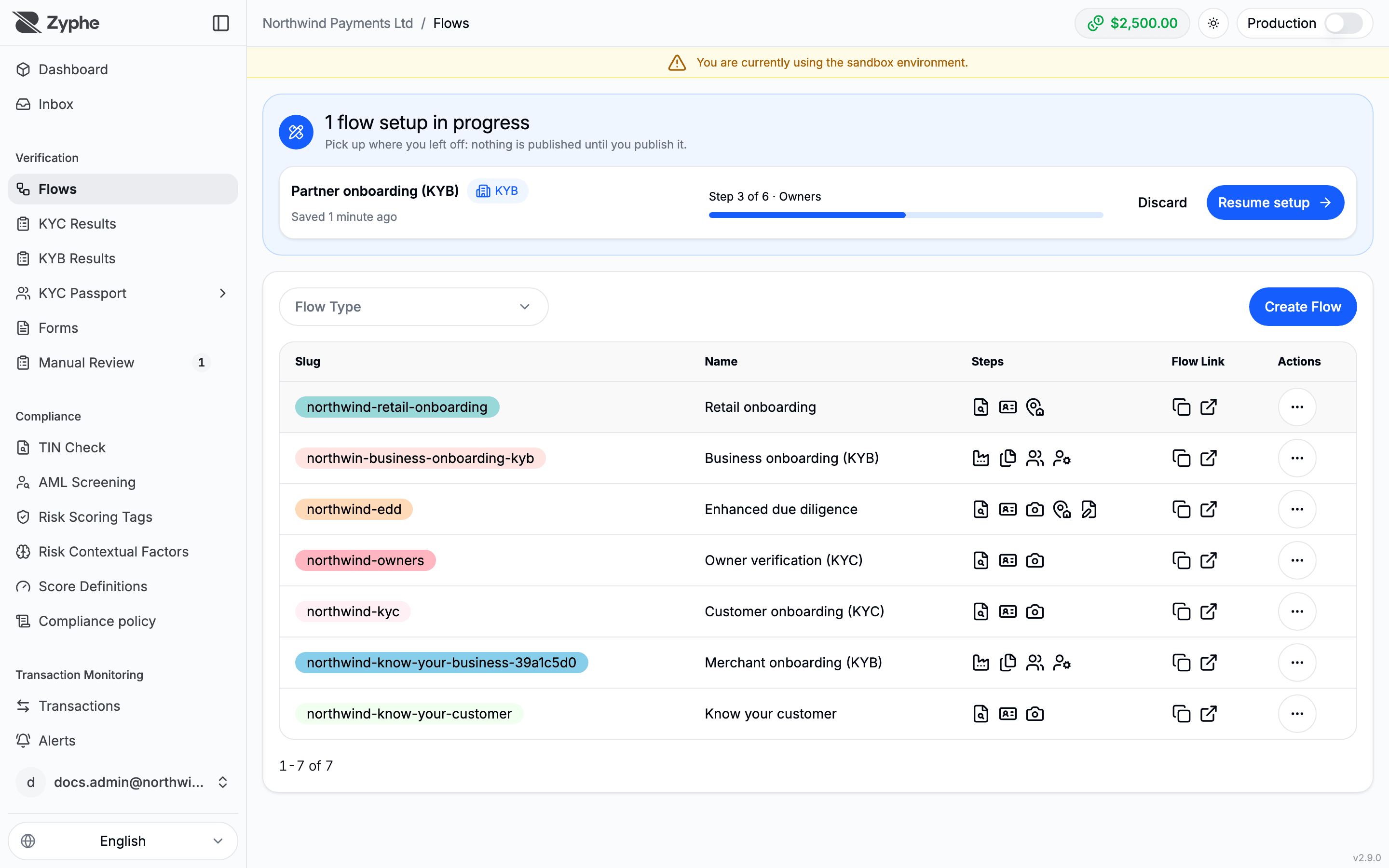
Task: Click ID card step icon in Retail onboarding row
Action: [x=1008, y=407]
